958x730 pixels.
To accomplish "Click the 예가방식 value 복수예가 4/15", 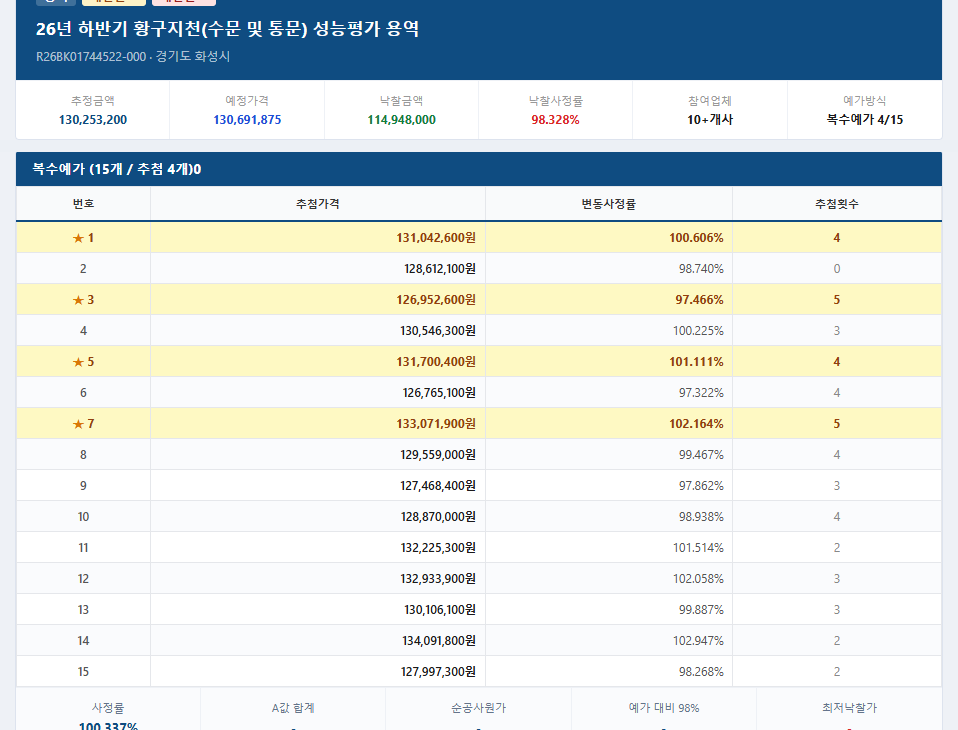I will click(865, 120).
